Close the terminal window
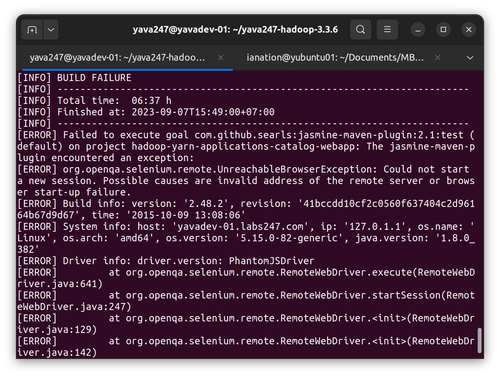This screenshot has height=377, width=500. [468, 30]
